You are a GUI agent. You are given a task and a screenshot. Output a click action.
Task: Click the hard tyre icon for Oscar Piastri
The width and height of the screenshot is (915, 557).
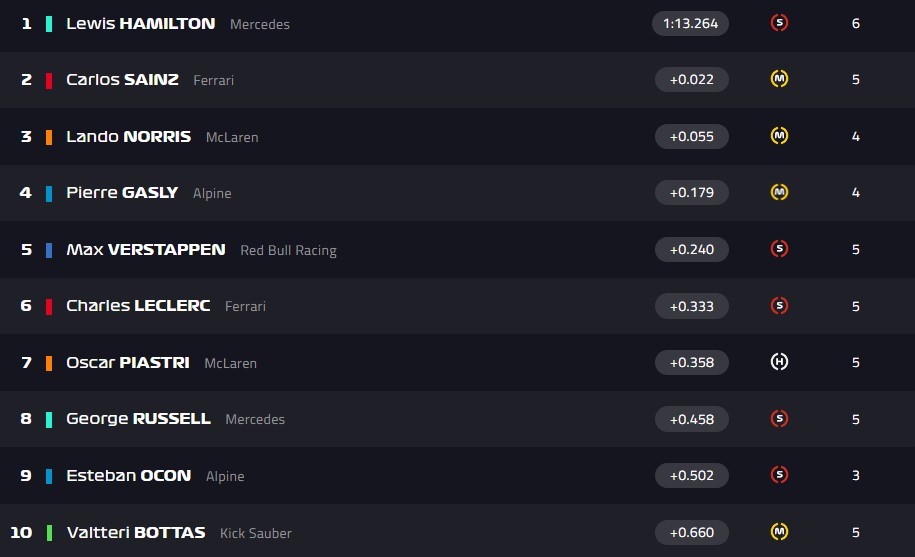point(779,362)
